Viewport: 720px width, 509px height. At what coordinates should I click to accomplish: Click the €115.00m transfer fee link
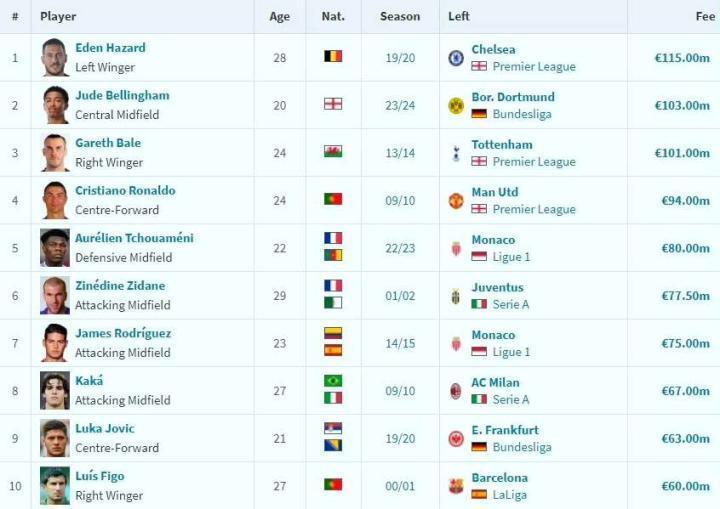click(x=682, y=58)
